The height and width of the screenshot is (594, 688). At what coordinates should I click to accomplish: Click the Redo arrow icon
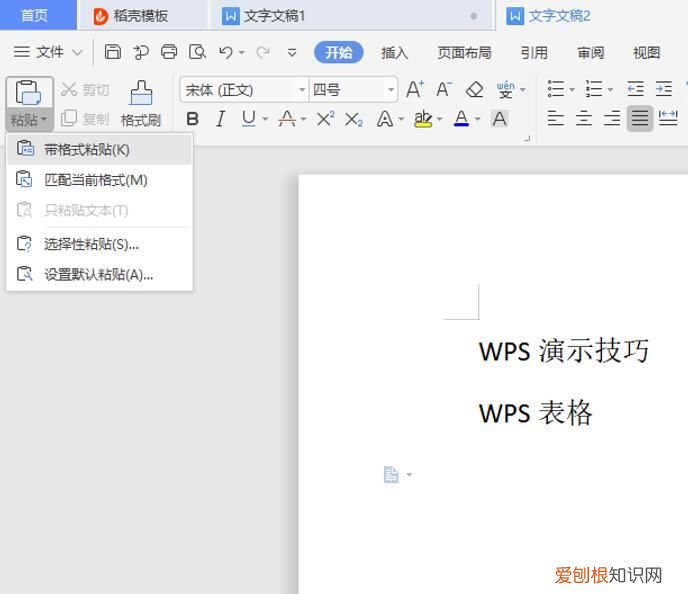[263, 53]
